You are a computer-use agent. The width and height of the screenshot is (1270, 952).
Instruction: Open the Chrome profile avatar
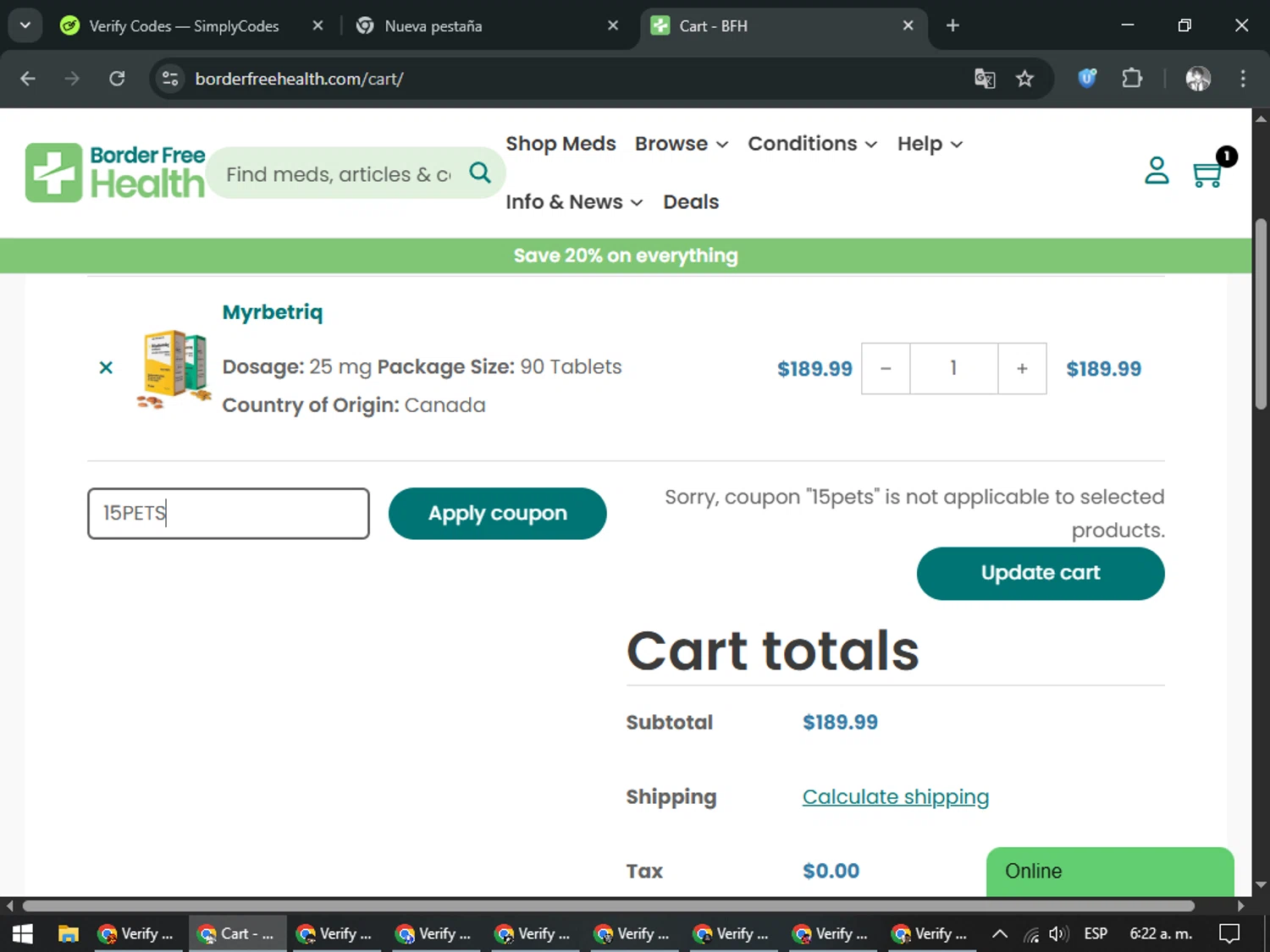pos(1198,79)
